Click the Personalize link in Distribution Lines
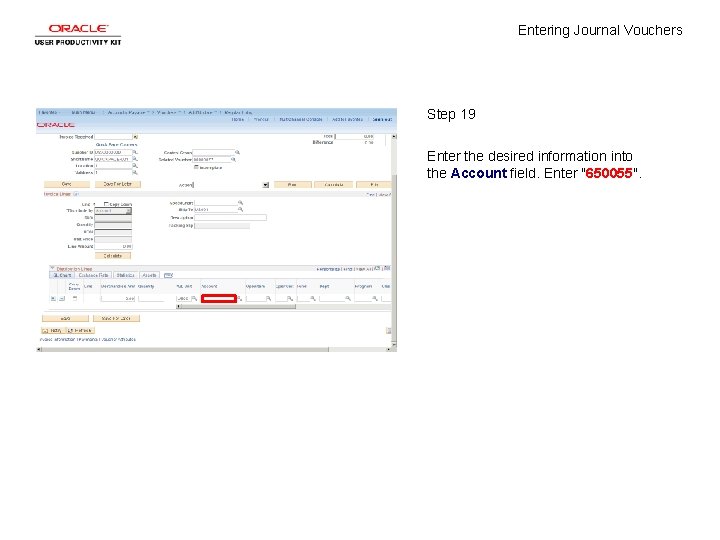This screenshot has height=540, width=720. [x=328, y=269]
